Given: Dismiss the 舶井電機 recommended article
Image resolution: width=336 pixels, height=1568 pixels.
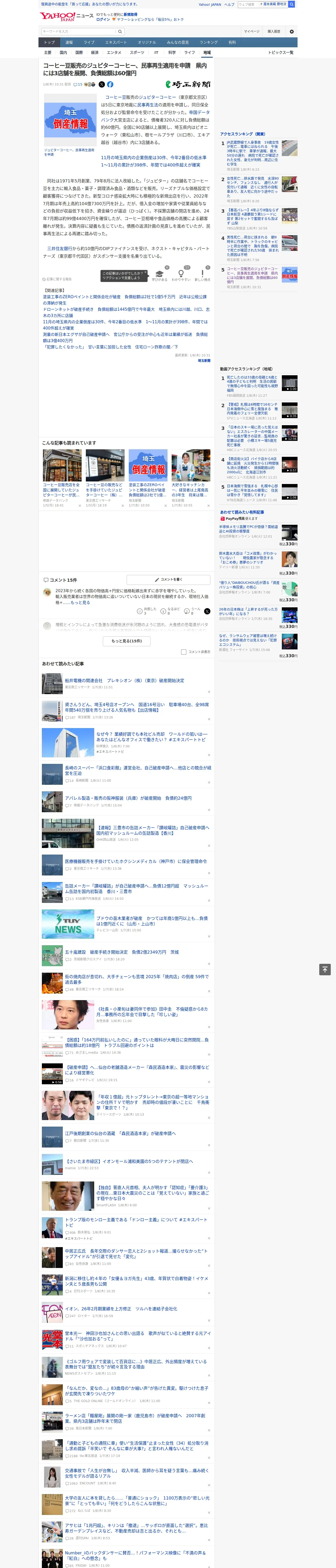Looking at the screenshot, I should [x=209, y=691].
